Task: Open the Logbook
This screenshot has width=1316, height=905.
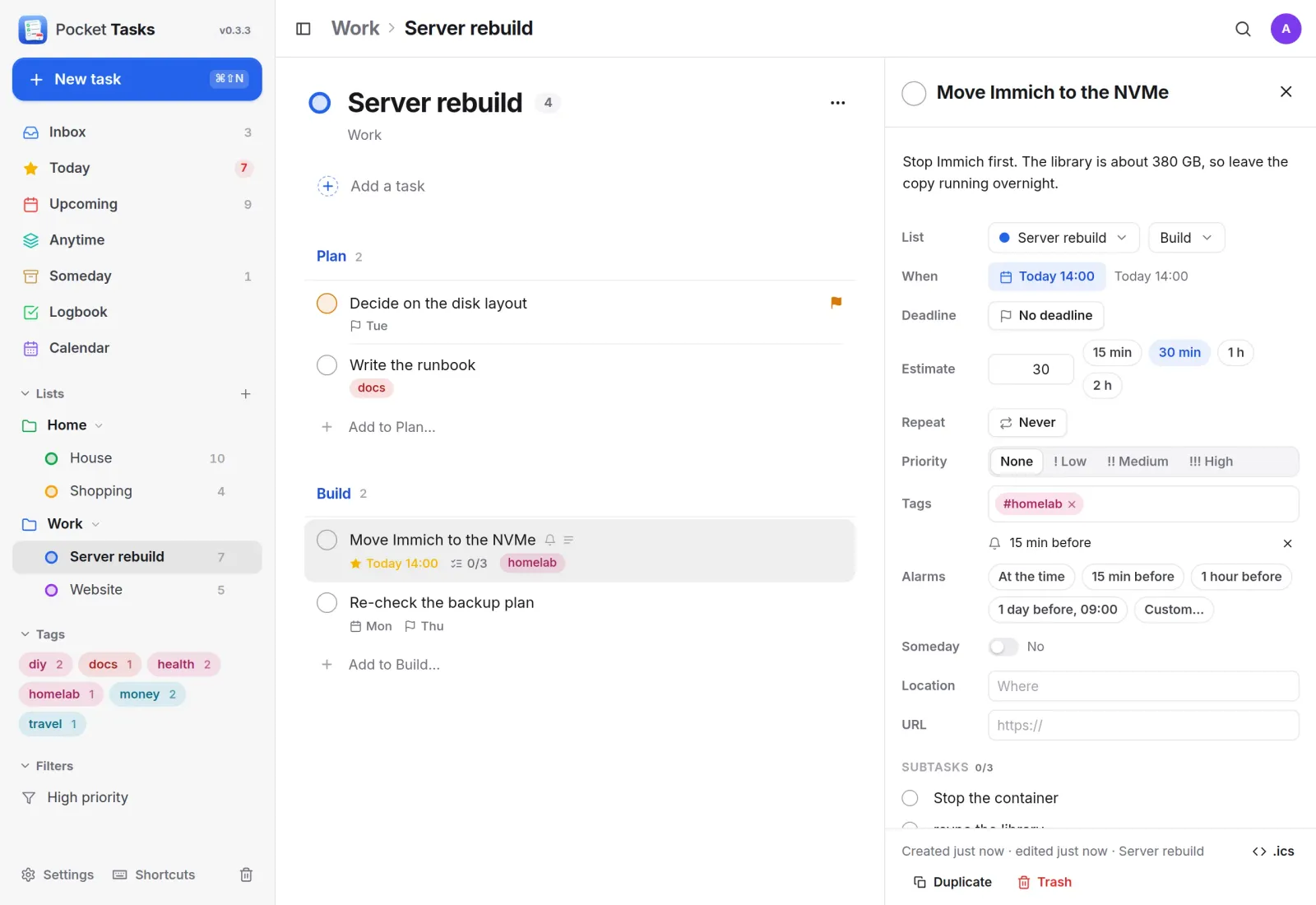Action: coord(137,312)
